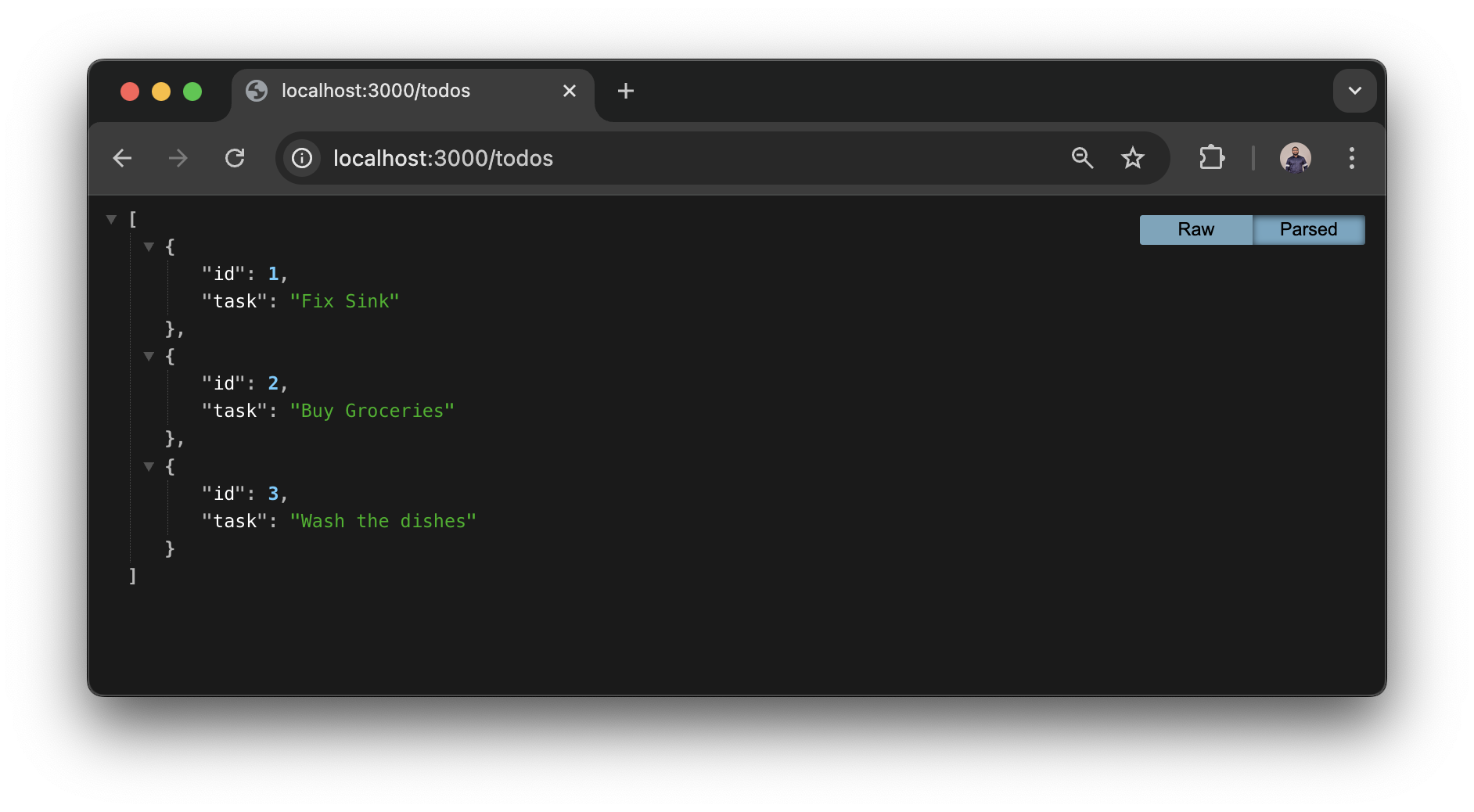Image resolution: width=1474 pixels, height=812 pixels.
Task: Switch the JSON view to Raw
Action: [1195, 229]
